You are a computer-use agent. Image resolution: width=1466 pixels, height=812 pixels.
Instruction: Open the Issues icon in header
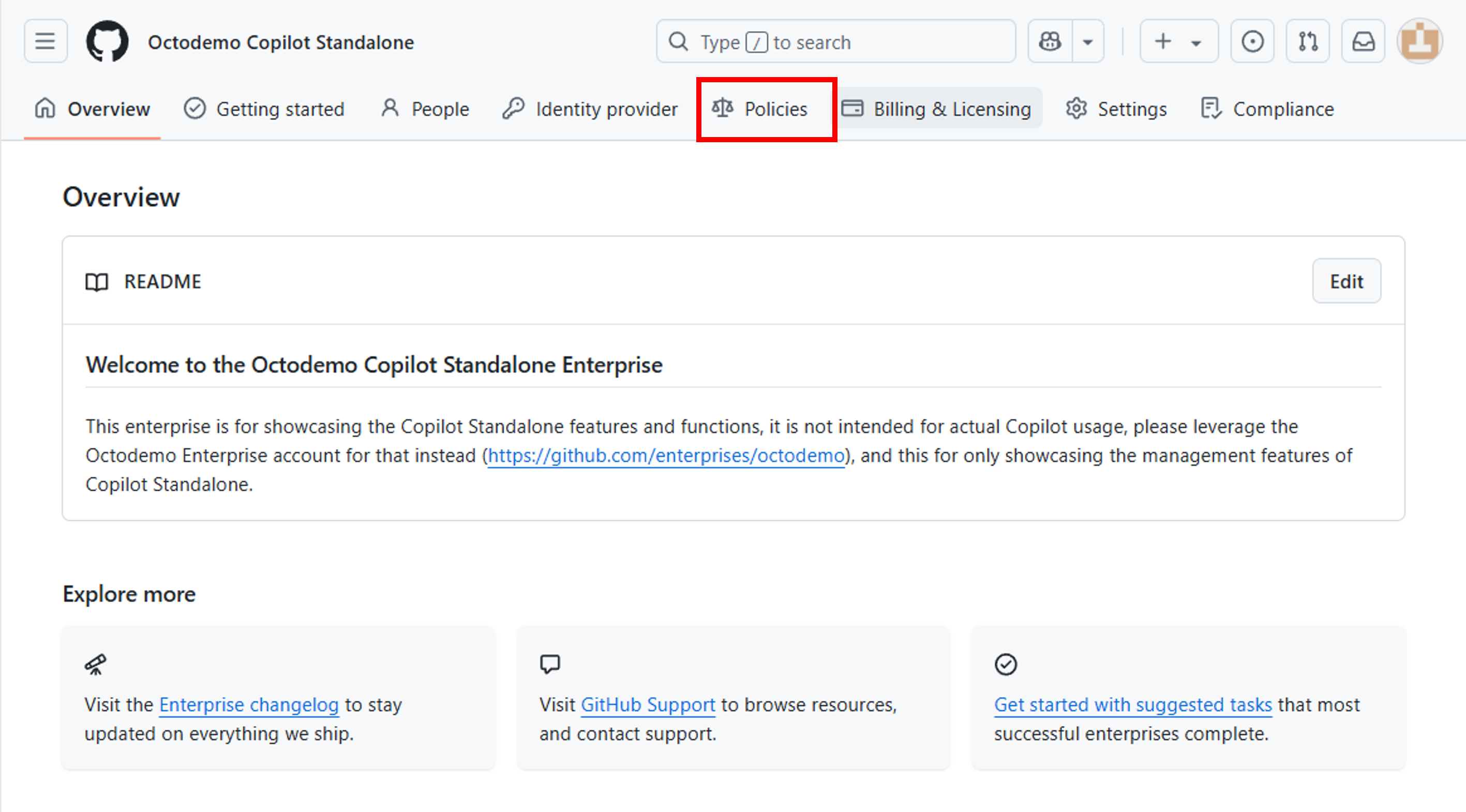(x=1252, y=41)
